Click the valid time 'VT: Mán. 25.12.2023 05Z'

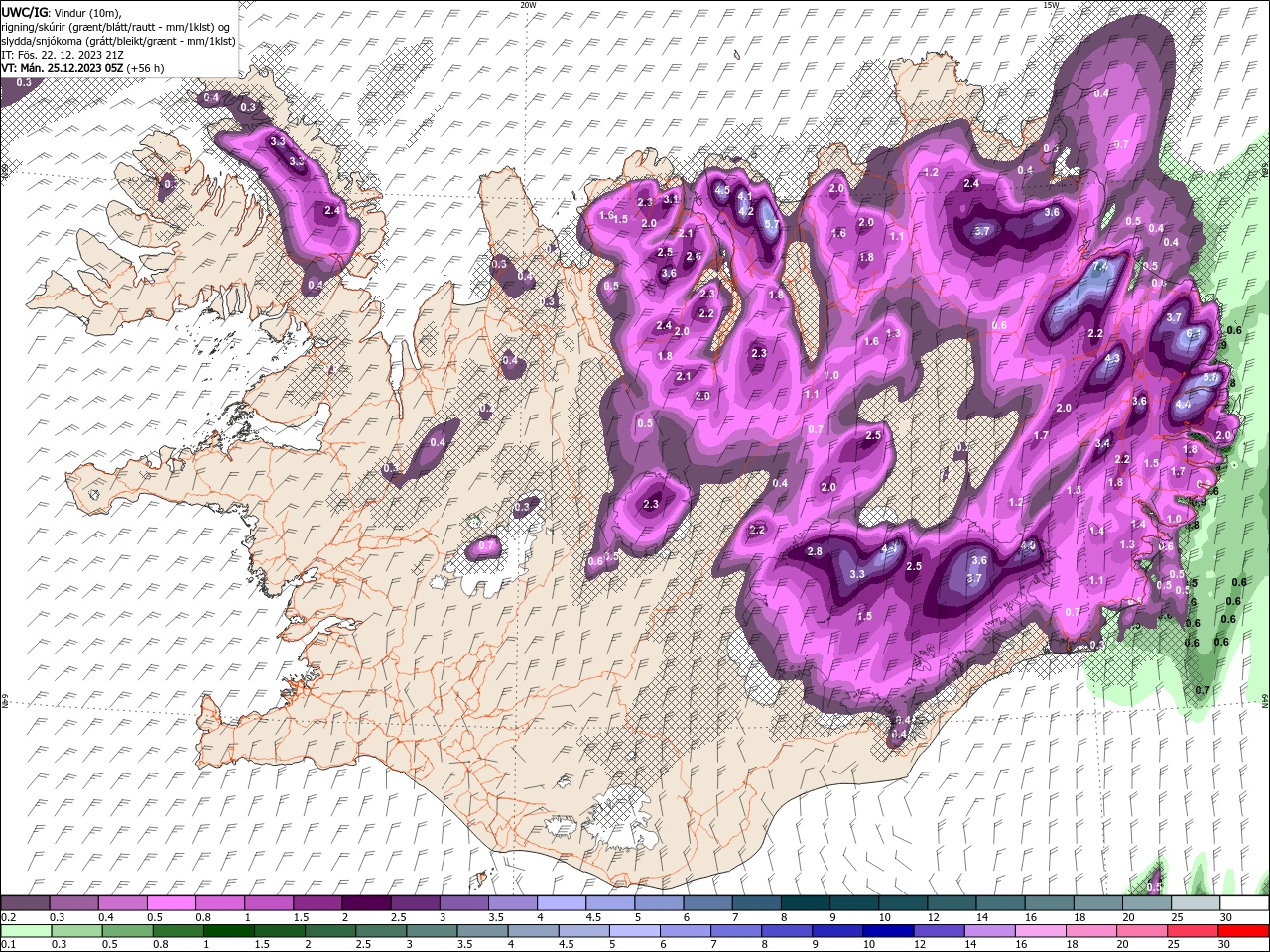(x=63, y=68)
